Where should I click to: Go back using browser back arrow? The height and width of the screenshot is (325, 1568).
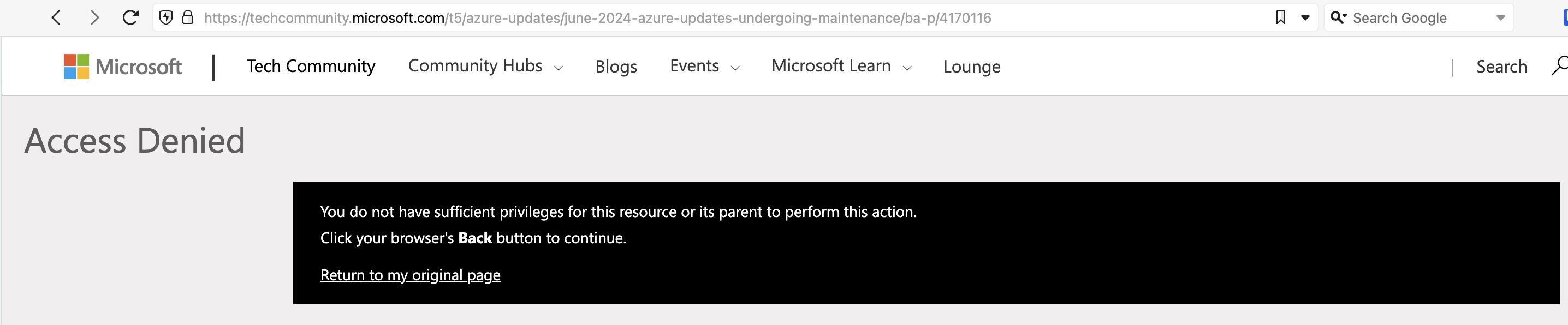(56, 17)
